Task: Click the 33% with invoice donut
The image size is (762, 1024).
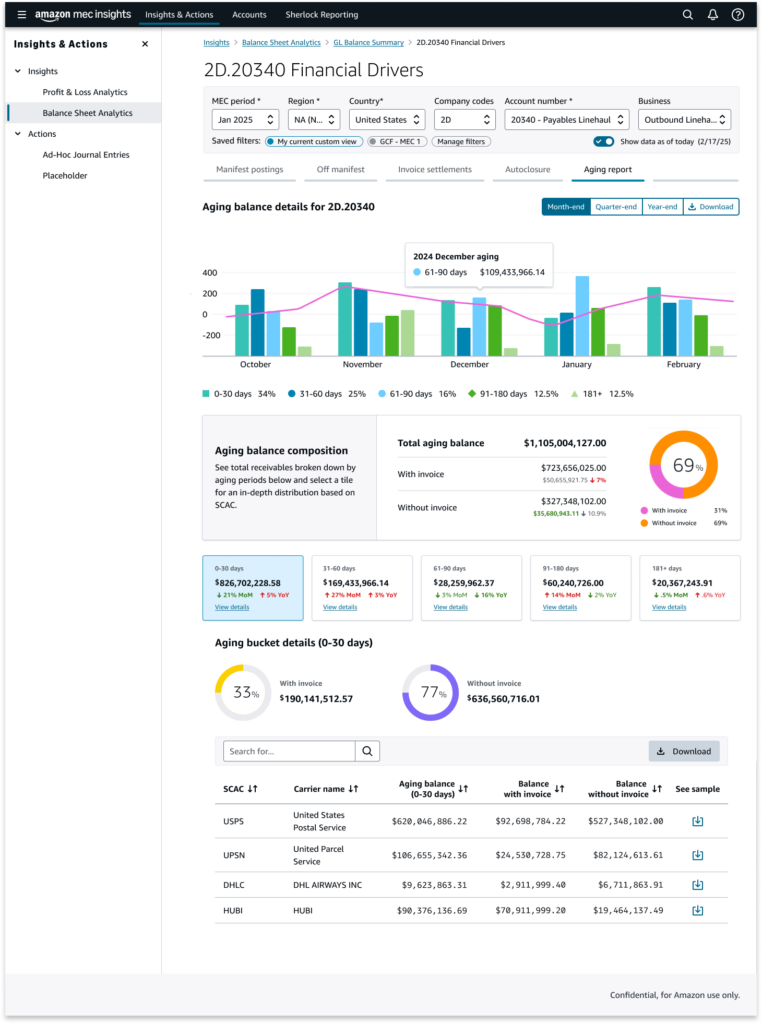Action: tap(243, 692)
